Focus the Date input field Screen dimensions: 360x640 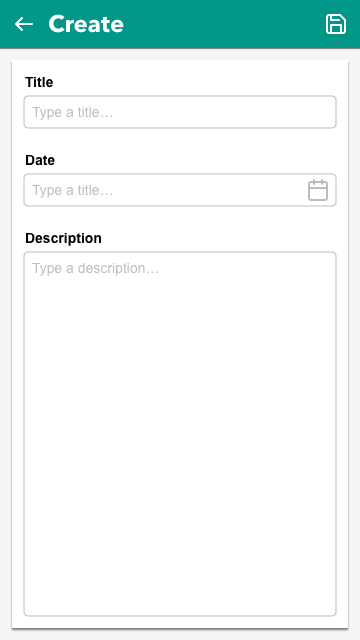pyautogui.click(x=180, y=190)
